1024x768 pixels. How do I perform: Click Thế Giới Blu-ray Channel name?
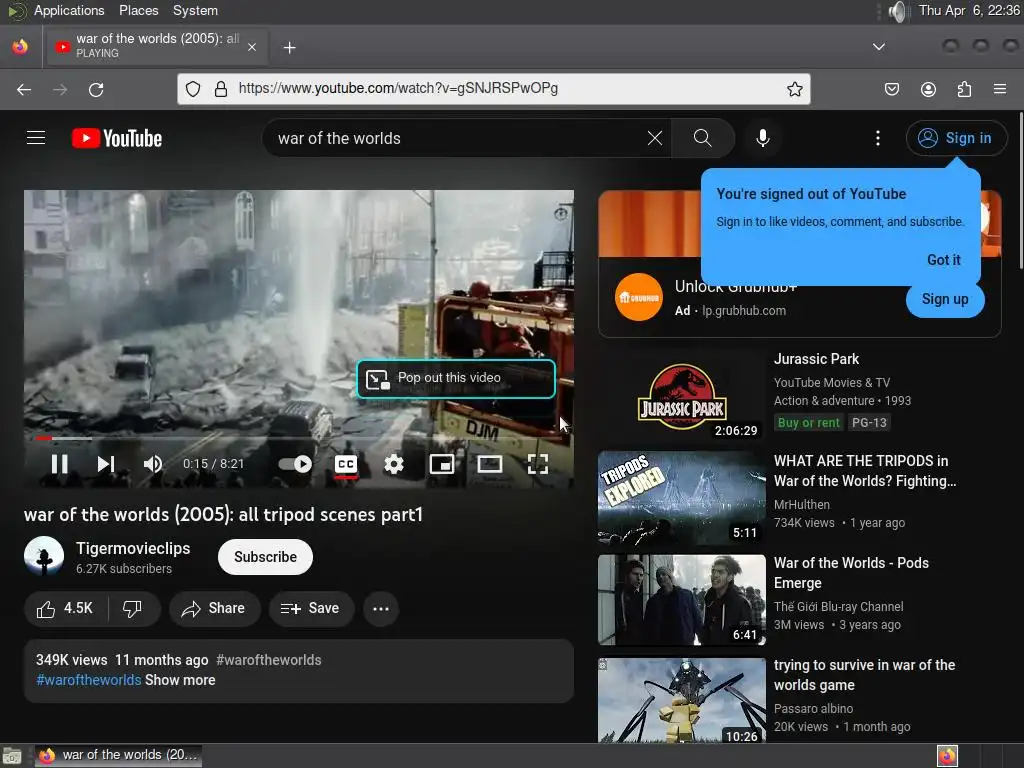(x=839, y=607)
